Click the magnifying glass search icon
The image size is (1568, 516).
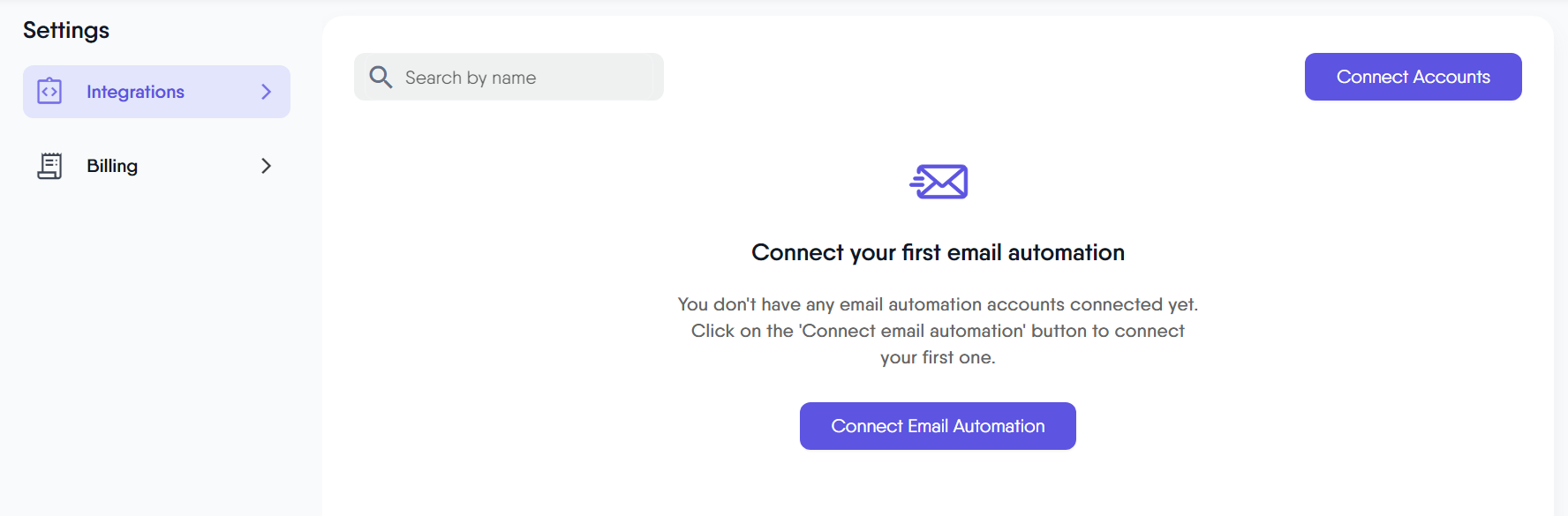coord(381,78)
